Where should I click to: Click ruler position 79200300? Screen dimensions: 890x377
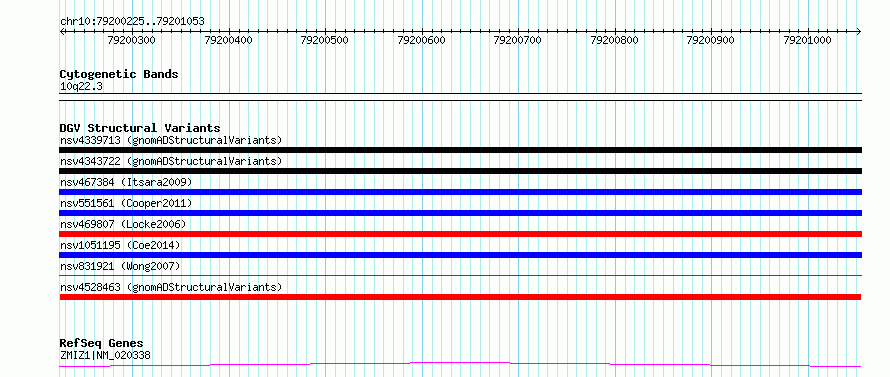coord(131,40)
